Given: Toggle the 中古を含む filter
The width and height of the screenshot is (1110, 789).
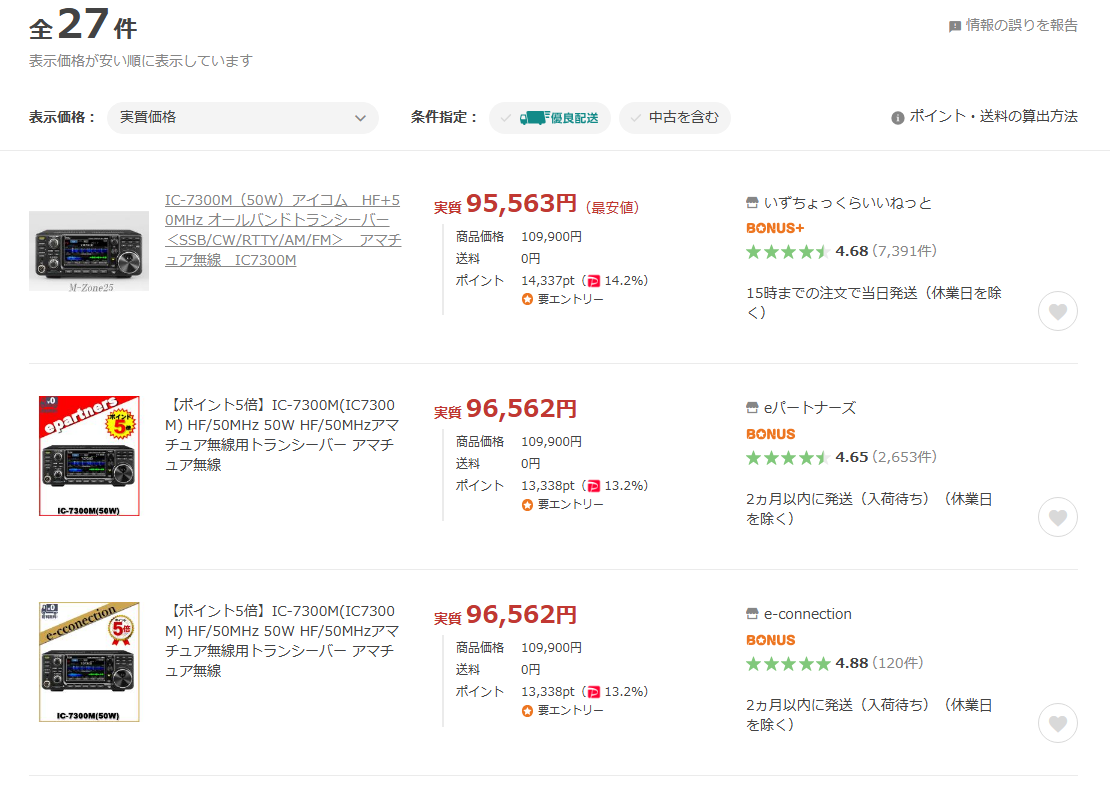Looking at the screenshot, I should pyautogui.click(x=675, y=117).
